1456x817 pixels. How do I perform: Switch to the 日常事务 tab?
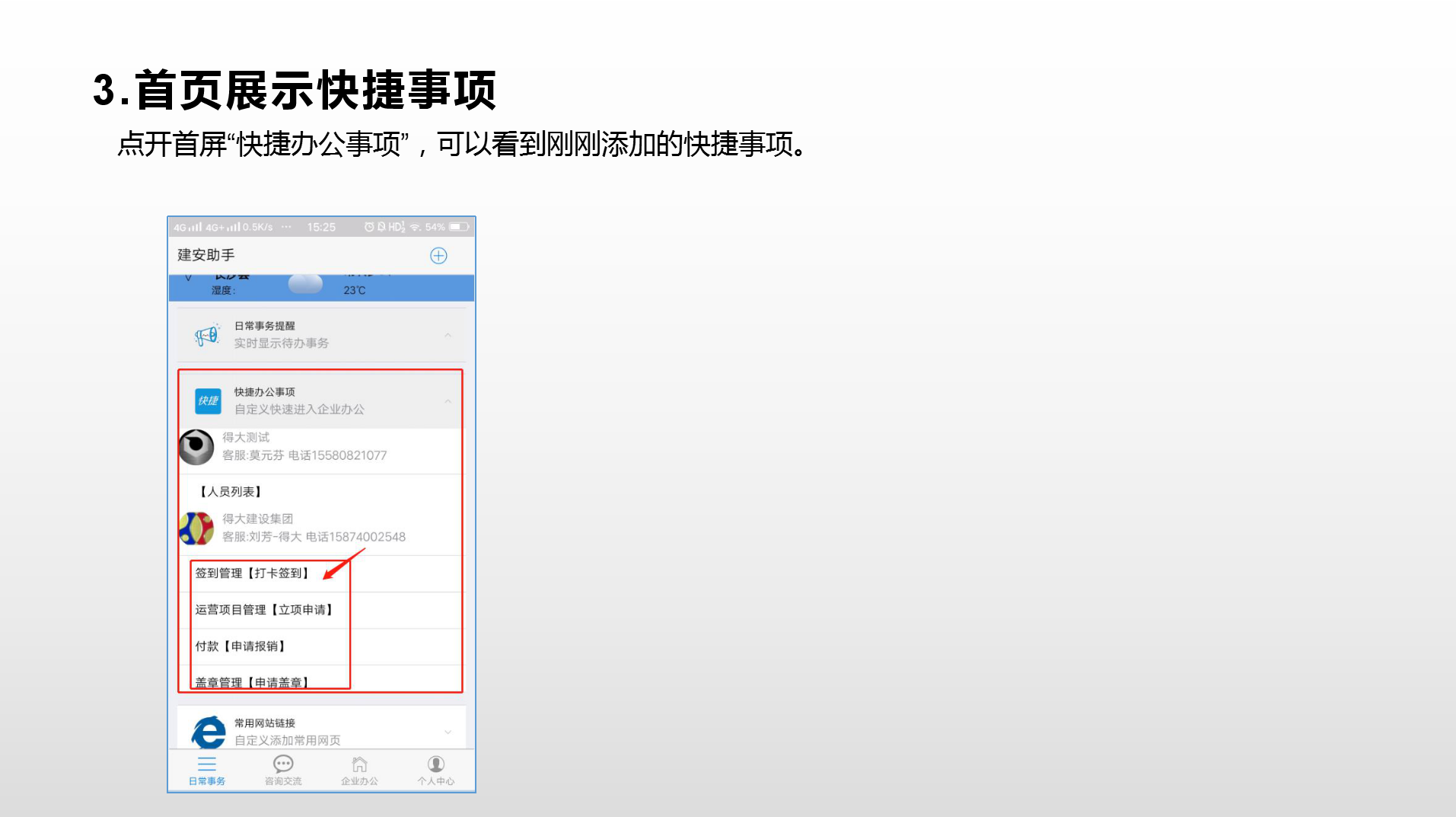207,771
